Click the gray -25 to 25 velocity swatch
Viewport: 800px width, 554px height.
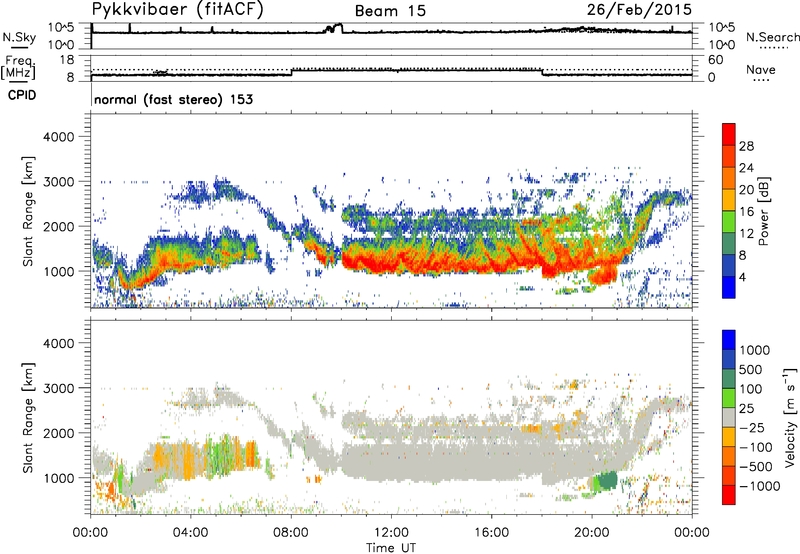pyautogui.click(x=729, y=417)
